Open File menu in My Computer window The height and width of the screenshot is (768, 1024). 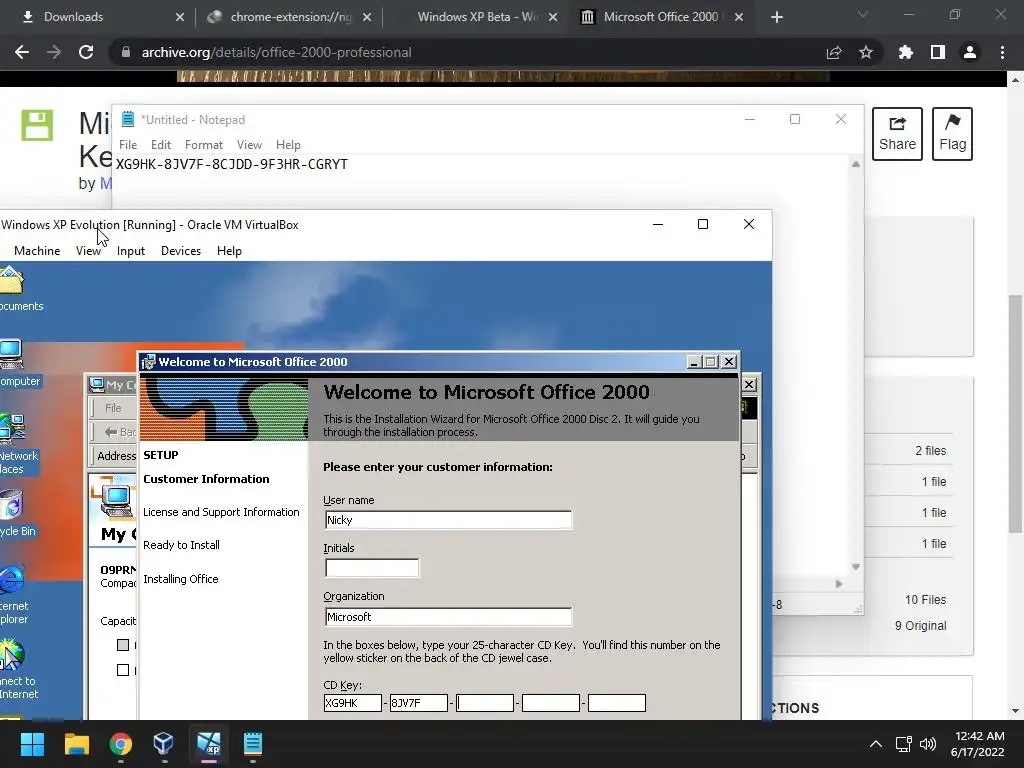point(113,408)
